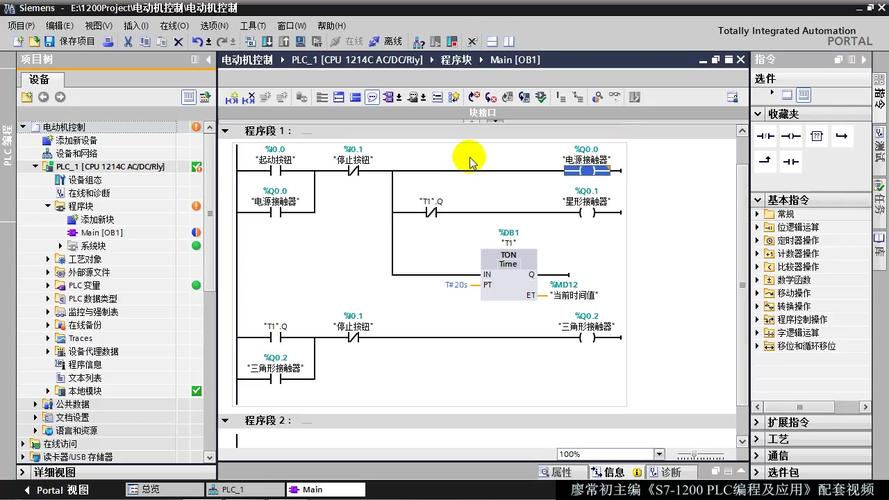Click the split editor horizontally icon
The image size is (889, 500).
coord(492,41)
